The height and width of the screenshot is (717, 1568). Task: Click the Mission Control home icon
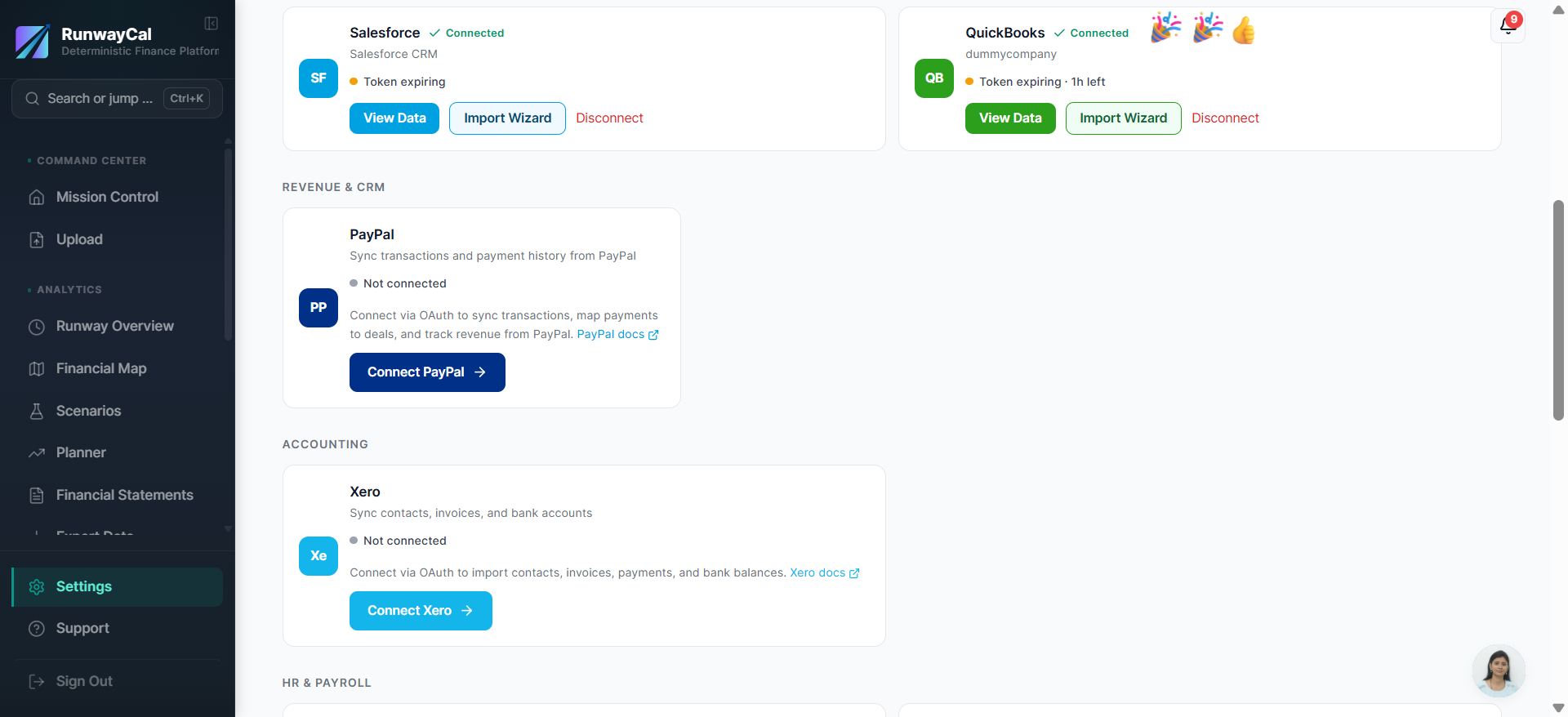coord(37,197)
